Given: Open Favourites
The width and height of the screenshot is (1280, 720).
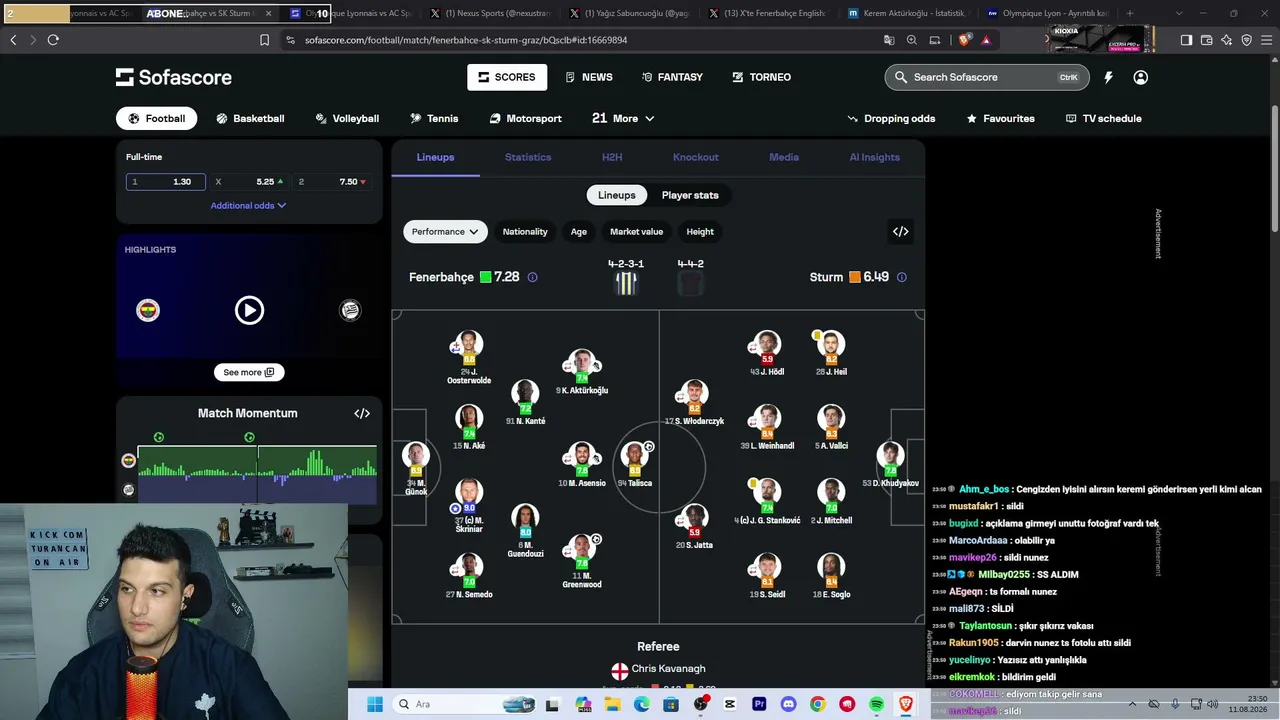Looking at the screenshot, I should pyautogui.click(x=1000, y=118).
